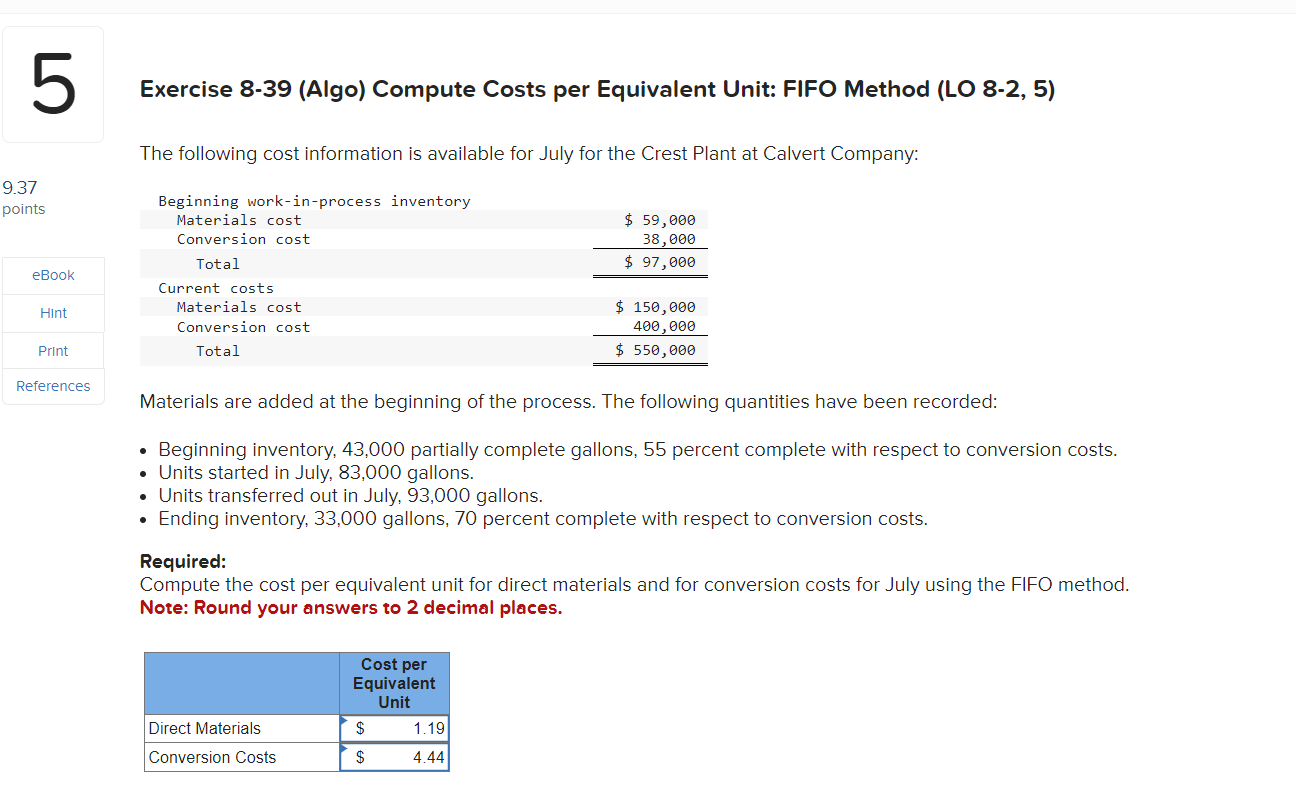Click the exercise title heading
Viewport: 1296px width, 788px height.
tap(597, 89)
